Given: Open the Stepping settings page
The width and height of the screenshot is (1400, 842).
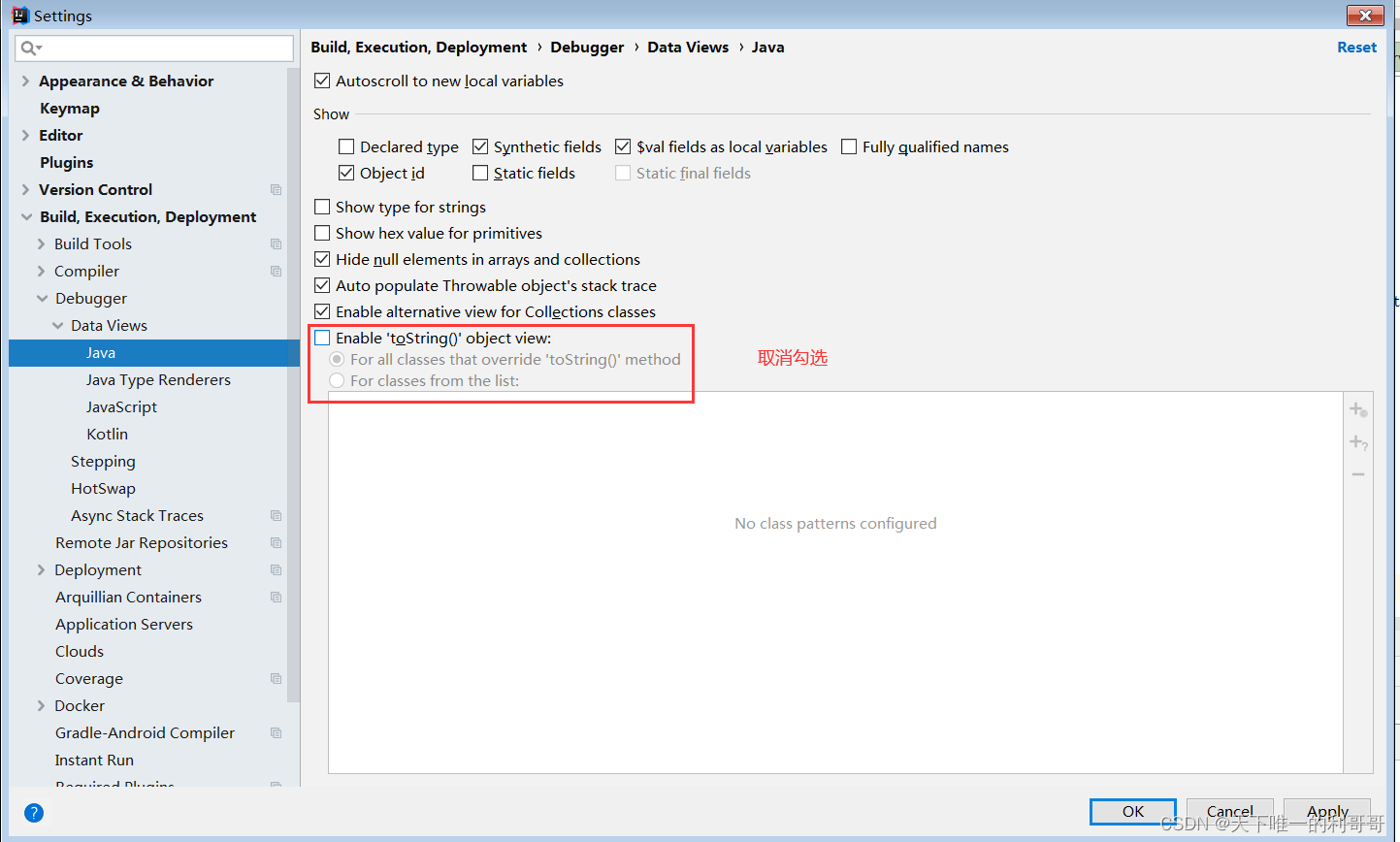Looking at the screenshot, I should (103, 461).
